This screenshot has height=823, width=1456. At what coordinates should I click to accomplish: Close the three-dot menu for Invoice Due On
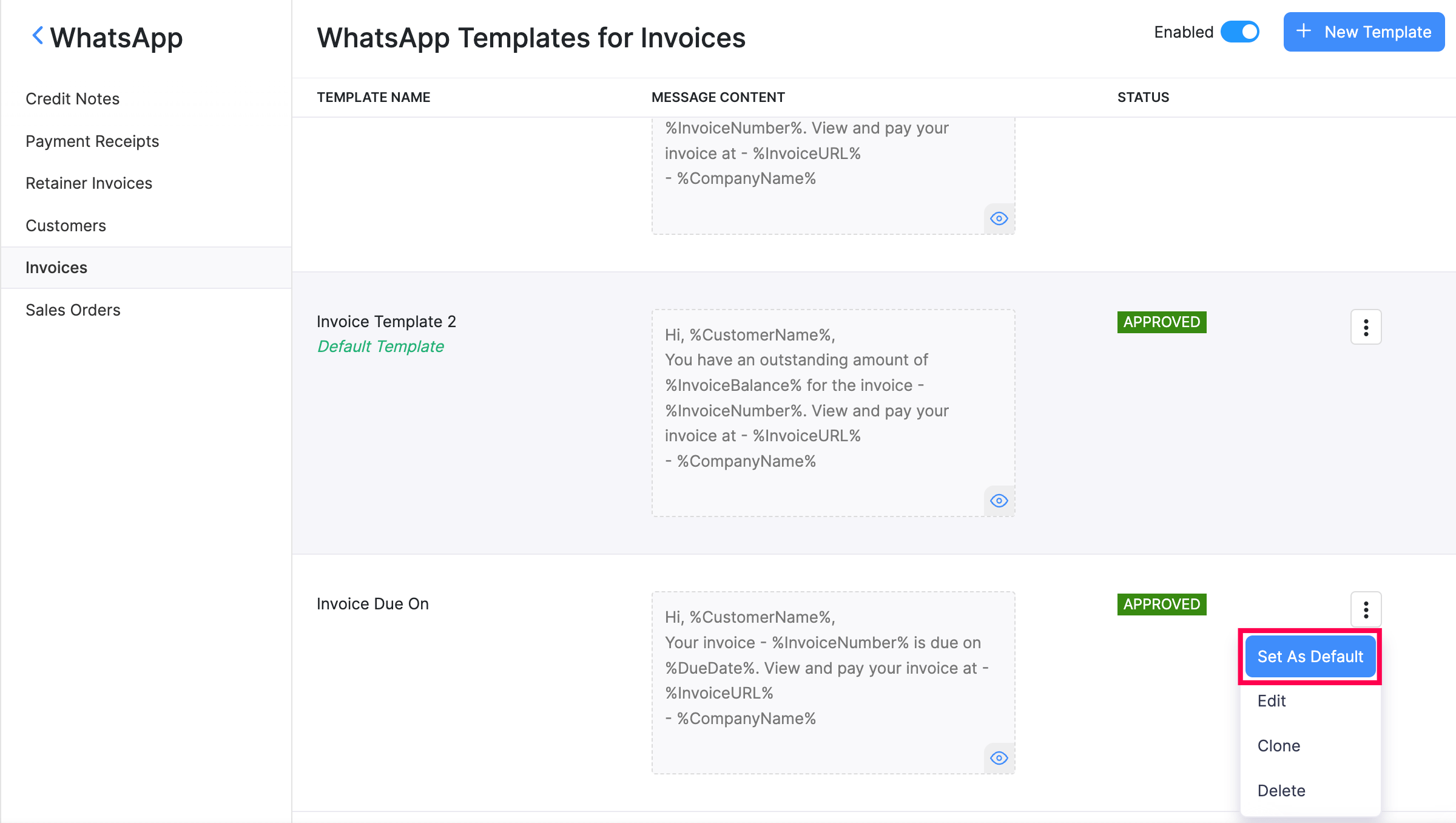(1366, 609)
